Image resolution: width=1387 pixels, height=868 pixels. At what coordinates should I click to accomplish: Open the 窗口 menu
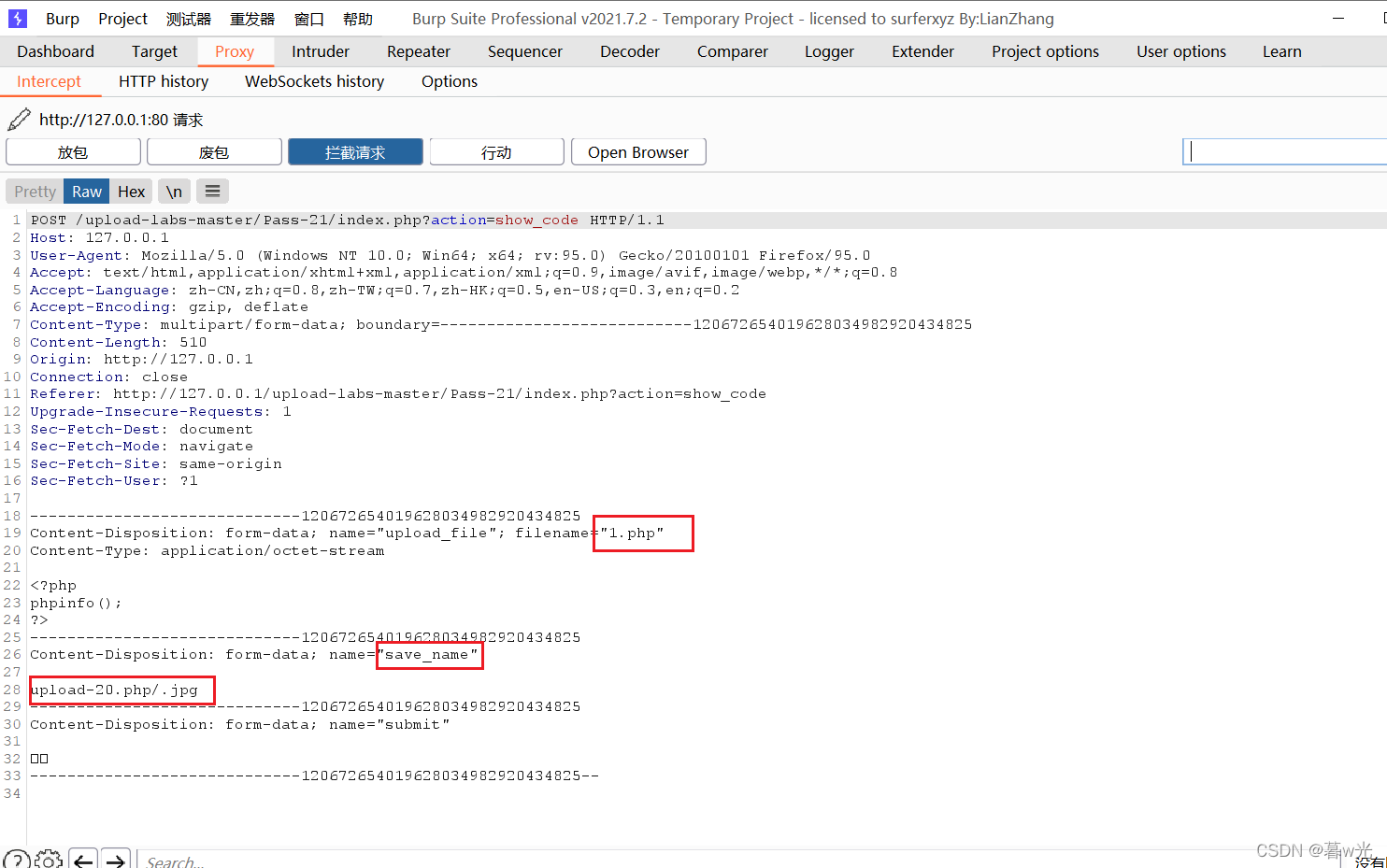[x=309, y=19]
